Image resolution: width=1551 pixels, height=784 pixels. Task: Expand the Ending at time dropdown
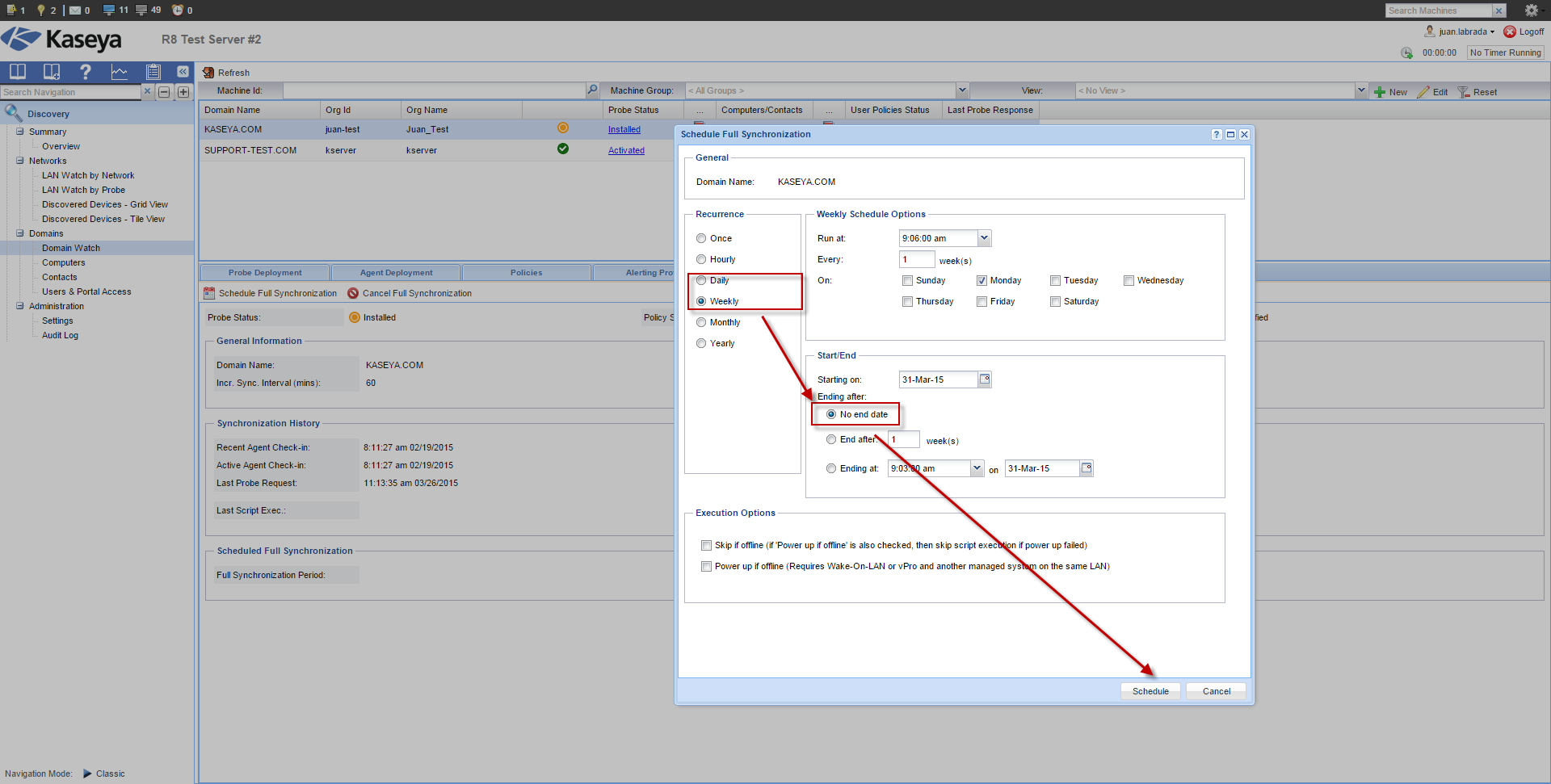pyautogui.click(x=977, y=468)
